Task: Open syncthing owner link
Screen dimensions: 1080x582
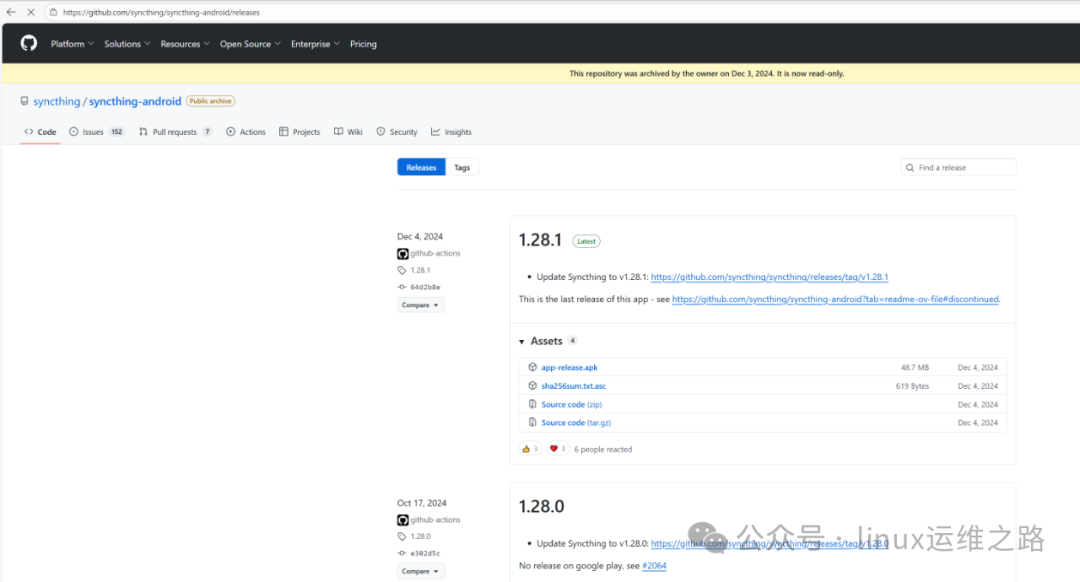Action: [56, 101]
